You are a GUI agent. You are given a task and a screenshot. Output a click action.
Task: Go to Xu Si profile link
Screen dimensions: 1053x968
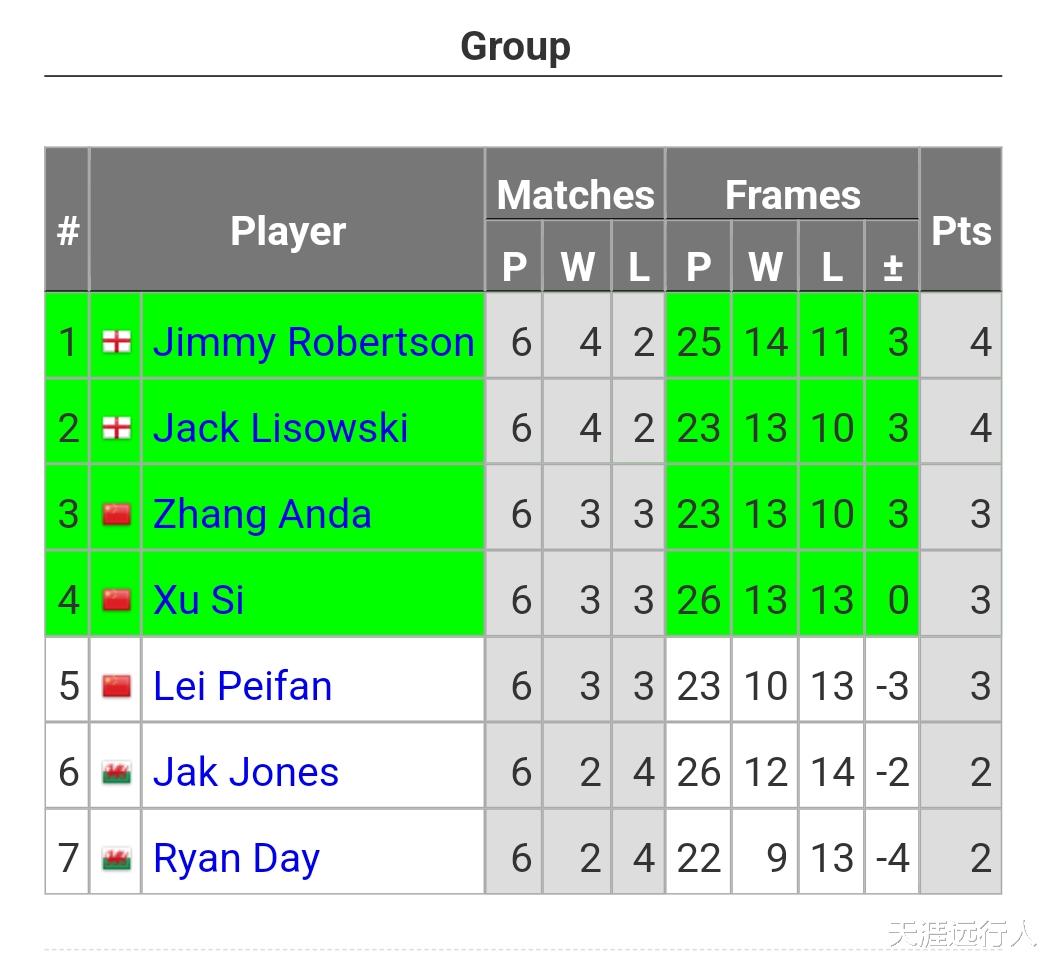[x=198, y=600]
